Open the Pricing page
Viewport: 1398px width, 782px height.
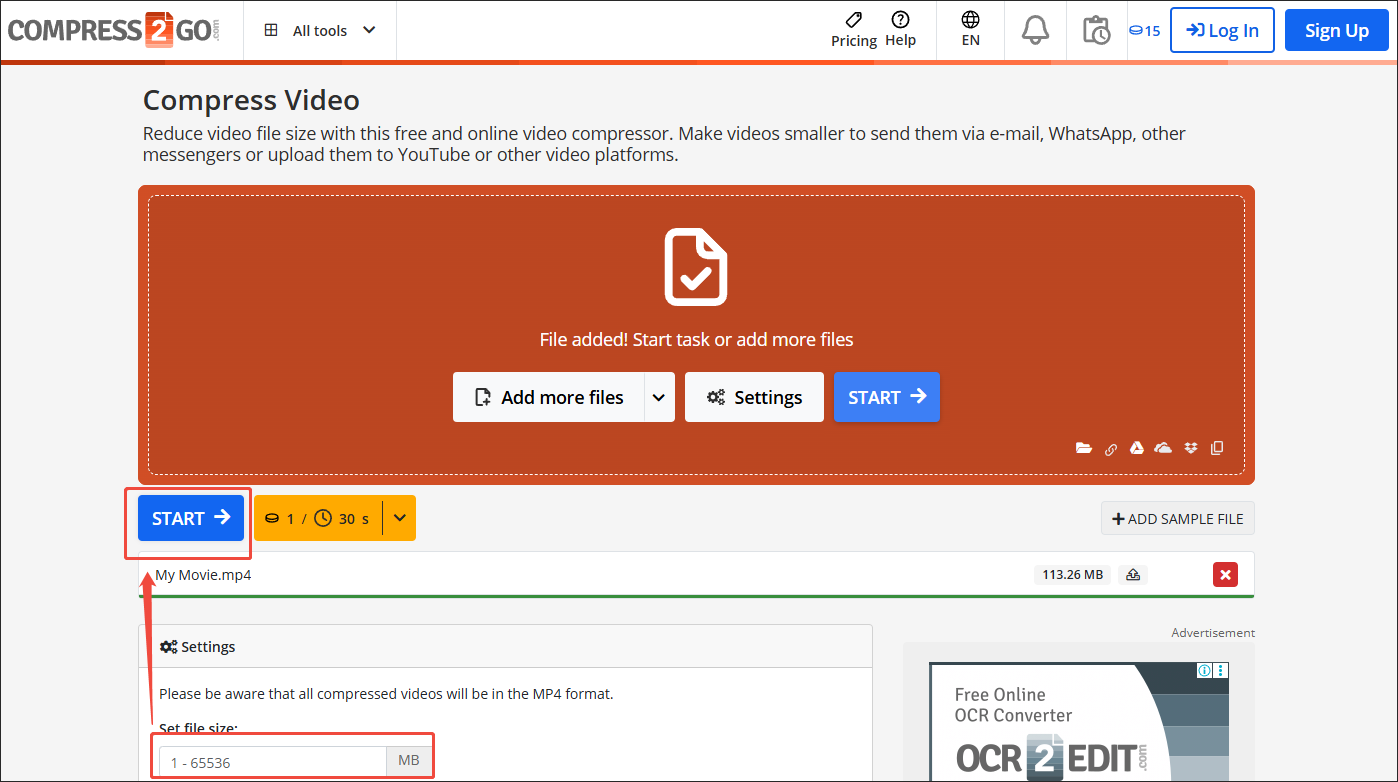(853, 30)
